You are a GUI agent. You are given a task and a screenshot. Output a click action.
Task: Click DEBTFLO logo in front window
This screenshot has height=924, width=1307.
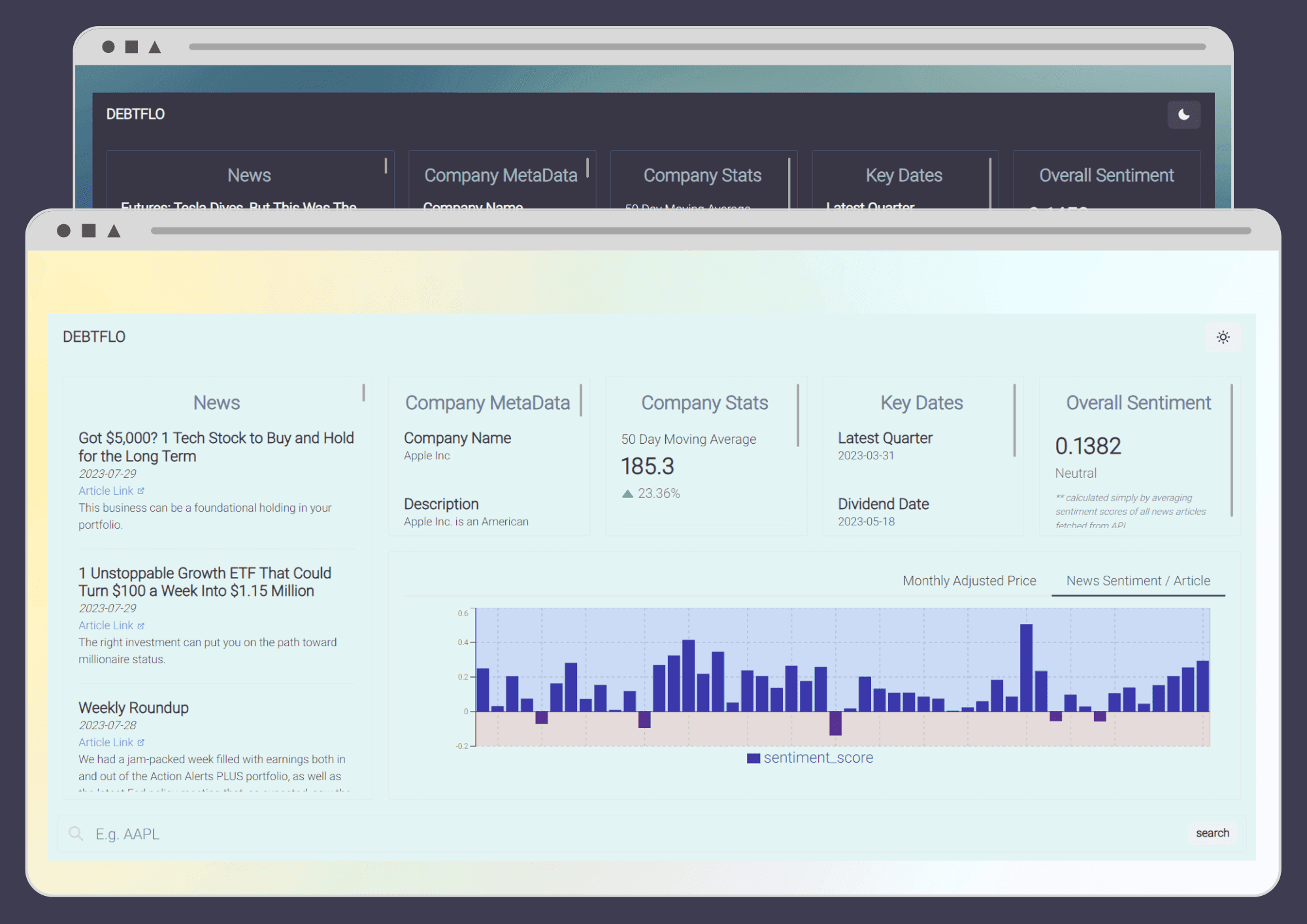tap(94, 337)
